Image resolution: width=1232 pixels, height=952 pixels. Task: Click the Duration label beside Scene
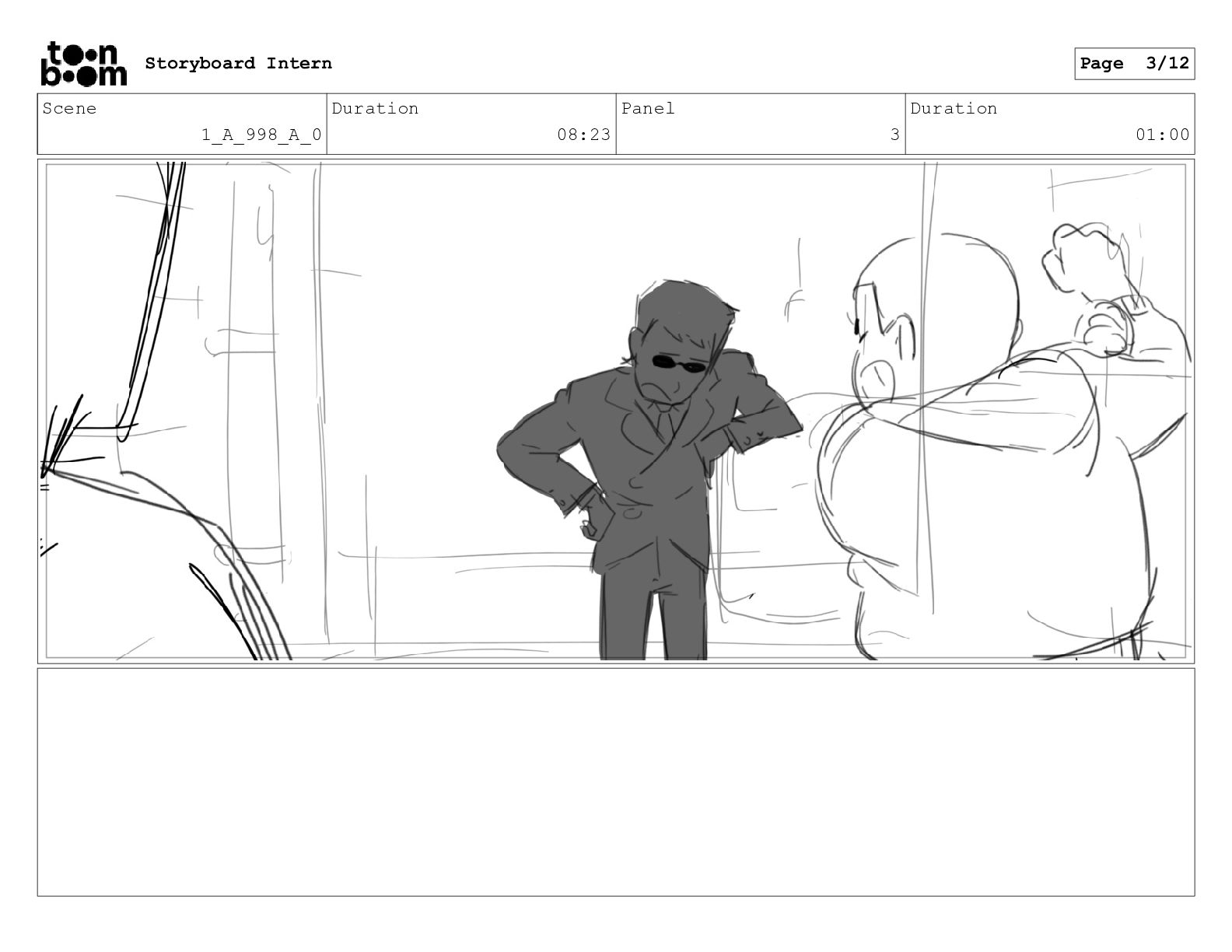pyautogui.click(x=375, y=108)
